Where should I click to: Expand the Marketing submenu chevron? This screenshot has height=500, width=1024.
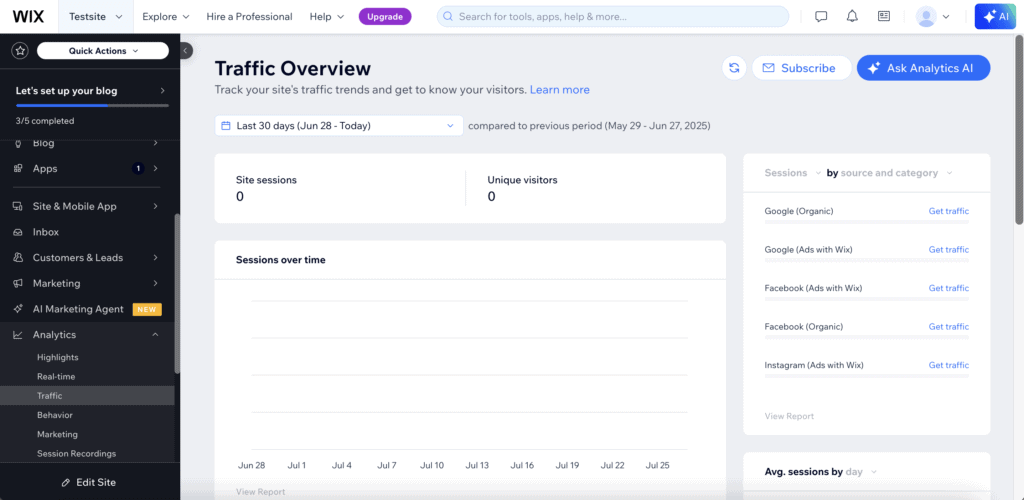pyautogui.click(x=155, y=283)
